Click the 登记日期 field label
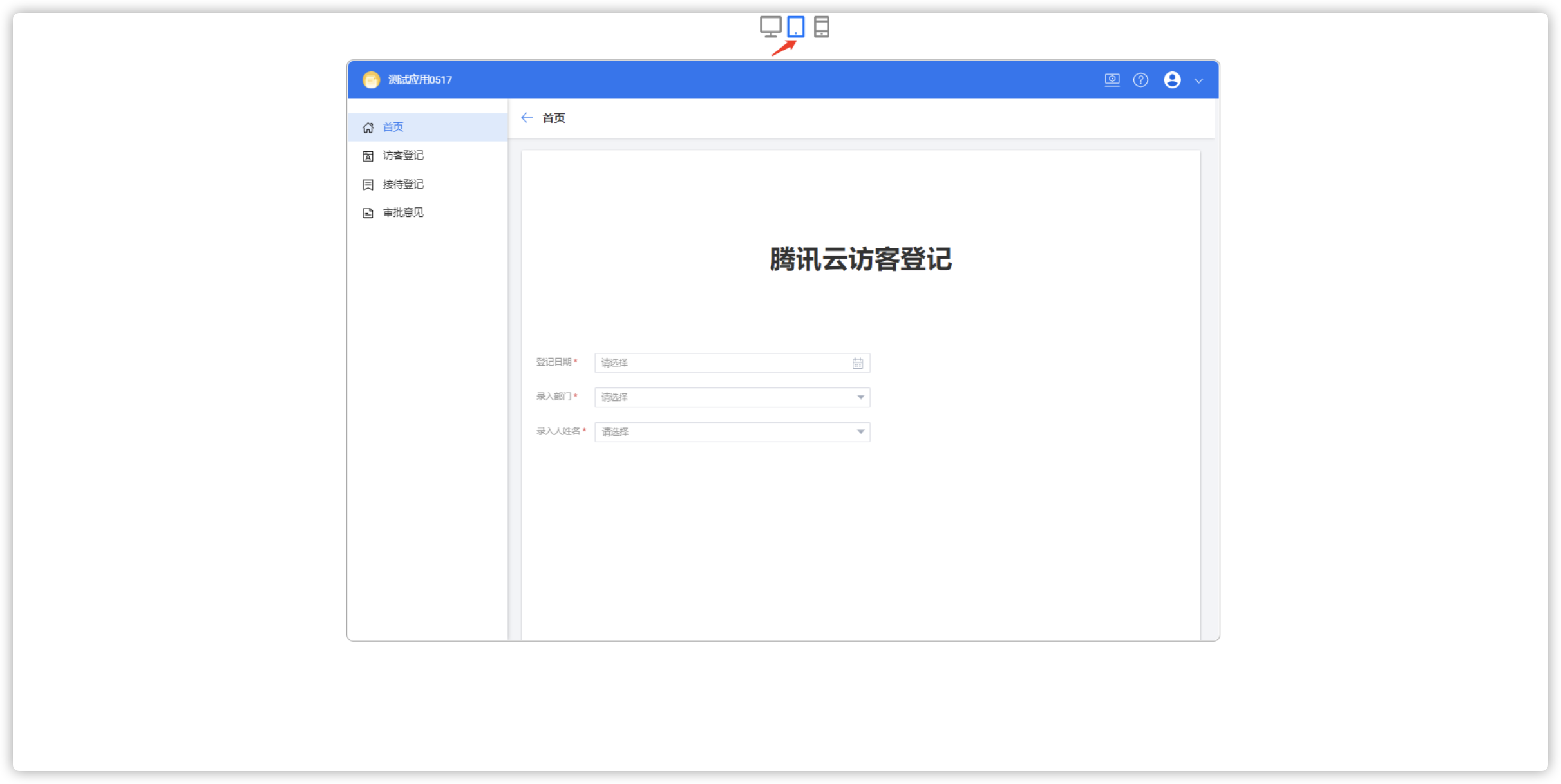This screenshot has width=1561, height=784. 554,362
